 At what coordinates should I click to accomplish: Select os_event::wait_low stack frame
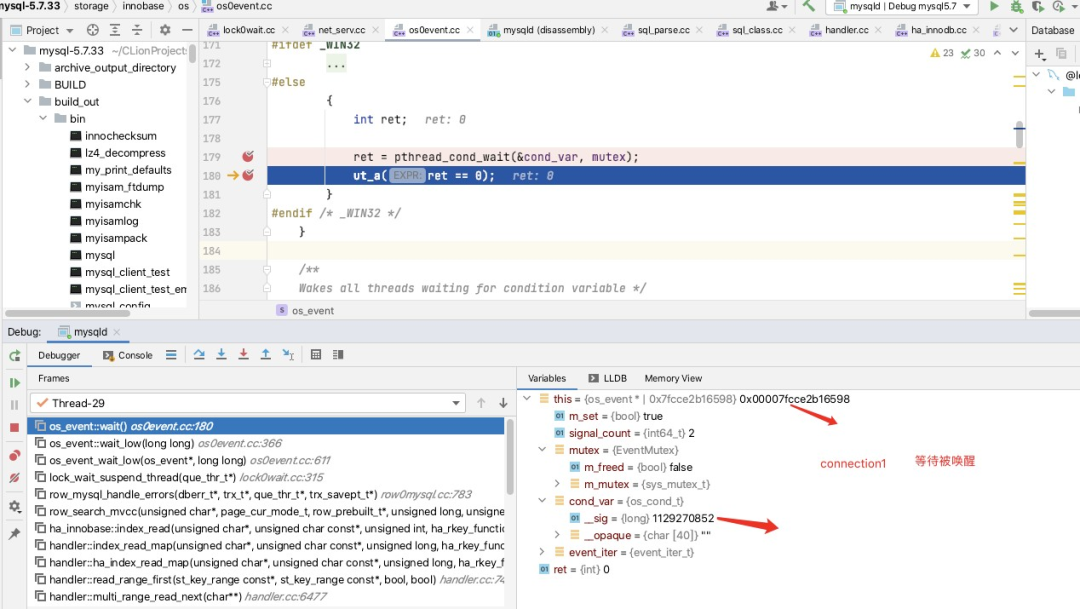pos(267,443)
